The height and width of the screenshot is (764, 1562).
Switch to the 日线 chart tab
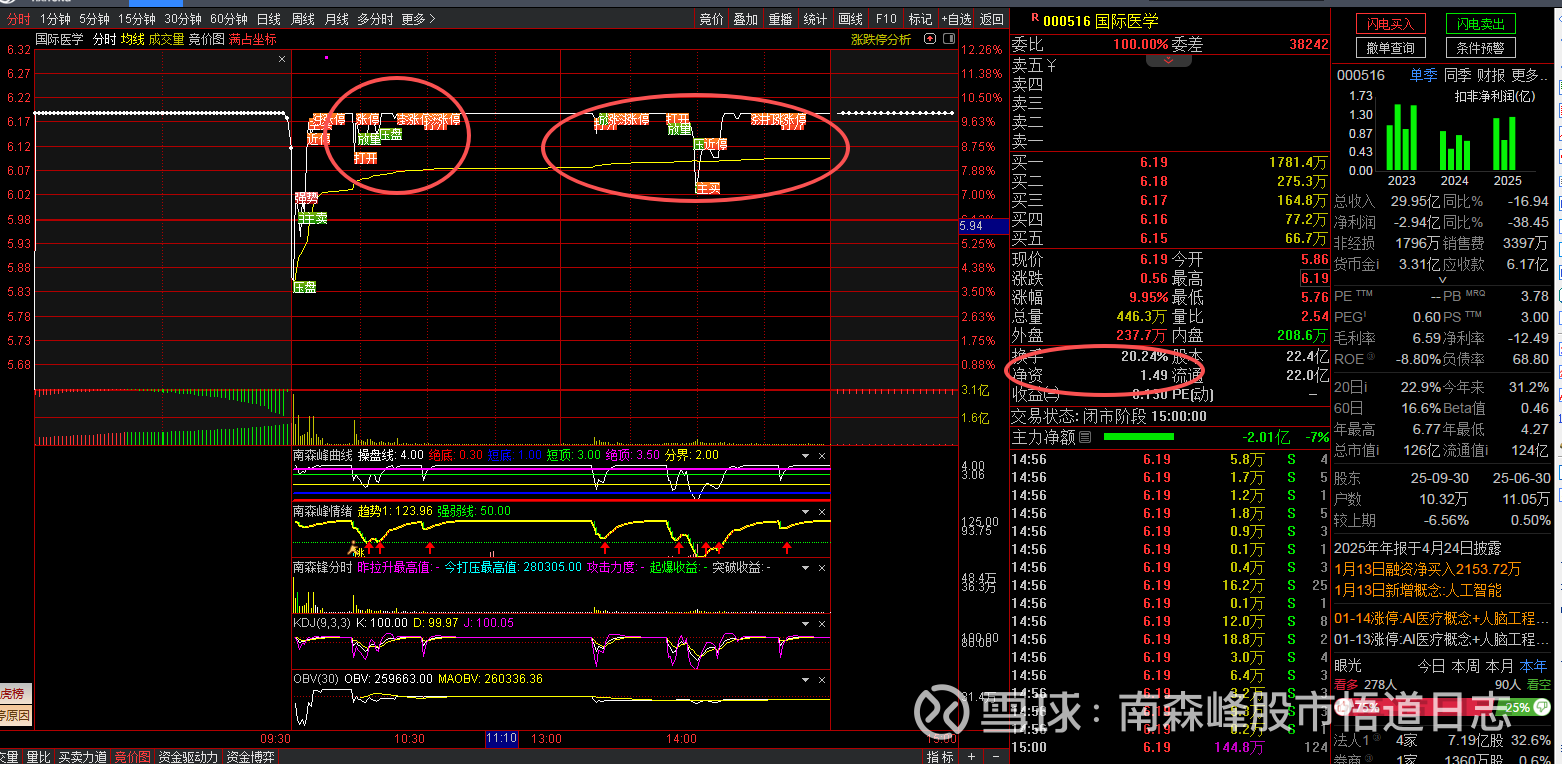click(268, 19)
